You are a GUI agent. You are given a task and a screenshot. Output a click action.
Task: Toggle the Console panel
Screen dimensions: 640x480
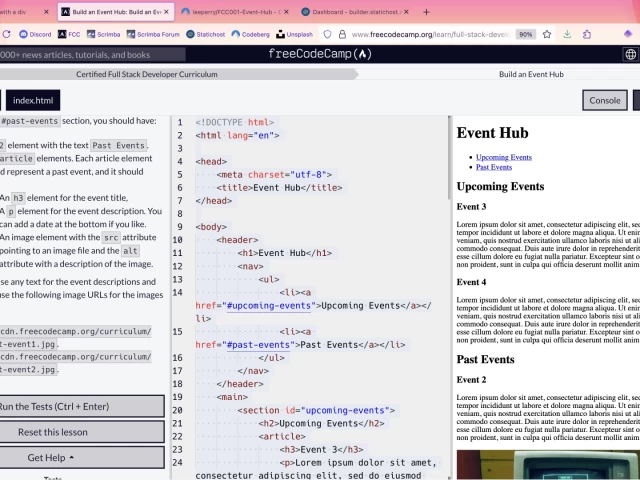[604, 100]
